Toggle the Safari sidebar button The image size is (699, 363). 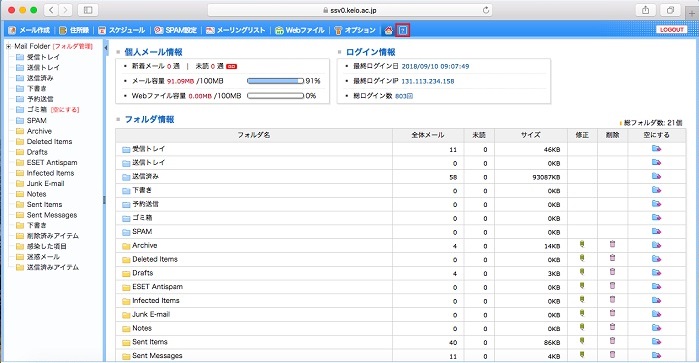pos(88,10)
